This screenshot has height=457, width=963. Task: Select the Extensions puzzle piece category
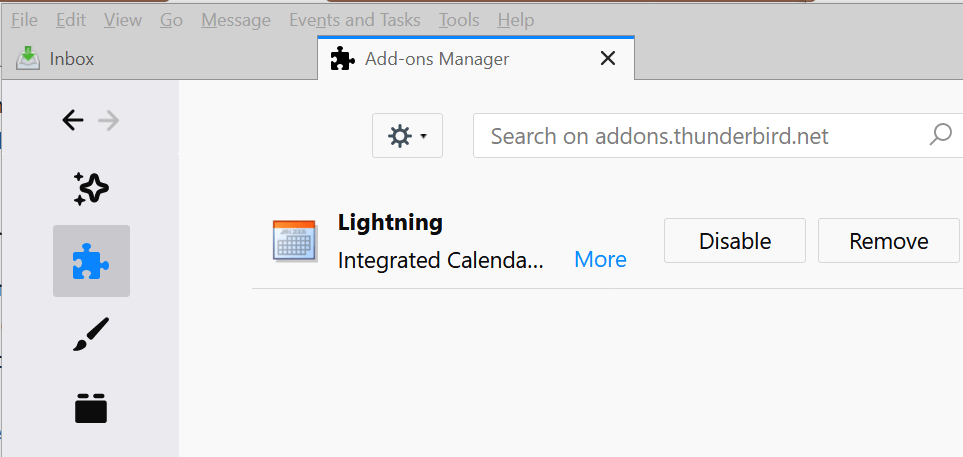pyautogui.click(x=91, y=261)
